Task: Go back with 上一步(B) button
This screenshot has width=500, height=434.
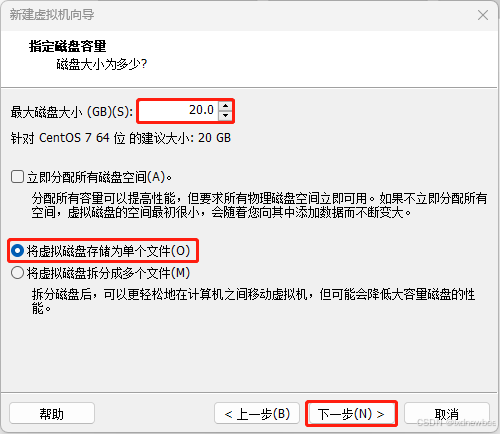Action: 257,413
